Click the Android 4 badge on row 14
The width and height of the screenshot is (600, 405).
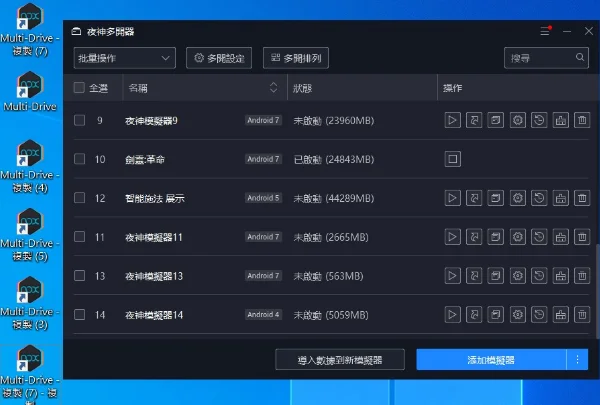(x=263, y=315)
